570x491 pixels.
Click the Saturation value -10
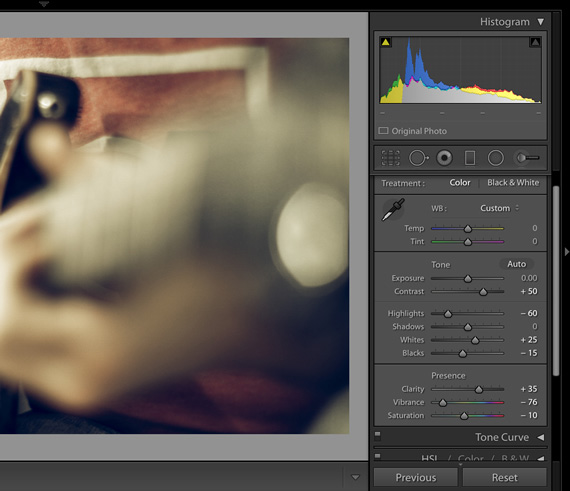pyautogui.click(x=529, y=415)
